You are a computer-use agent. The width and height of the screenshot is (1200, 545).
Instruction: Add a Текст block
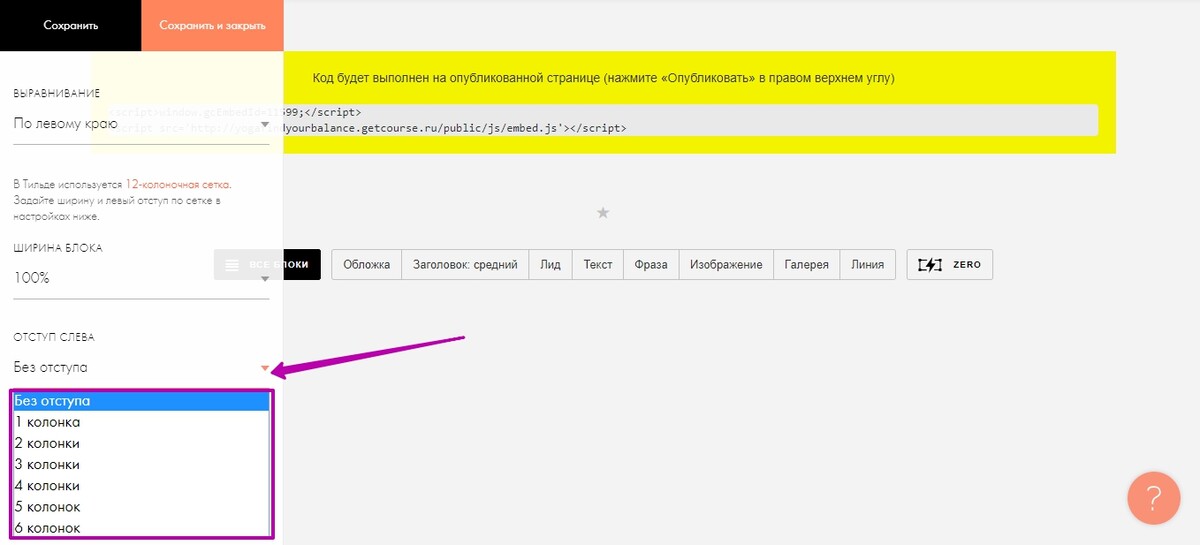(x=598, y=265)
